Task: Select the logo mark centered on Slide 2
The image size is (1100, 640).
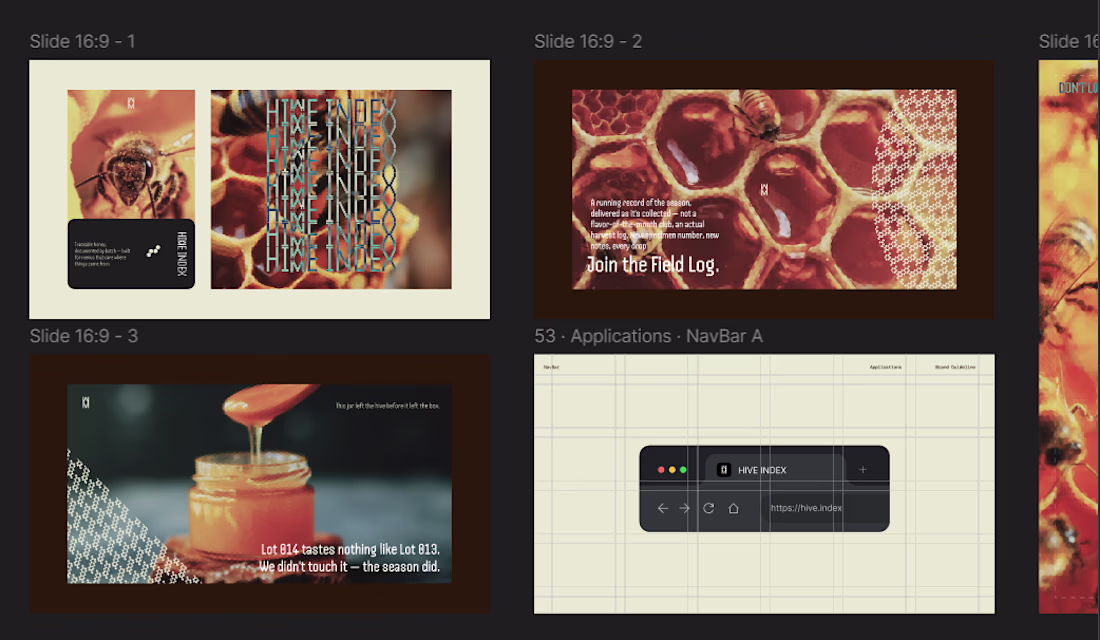Action: click(764, 189)
